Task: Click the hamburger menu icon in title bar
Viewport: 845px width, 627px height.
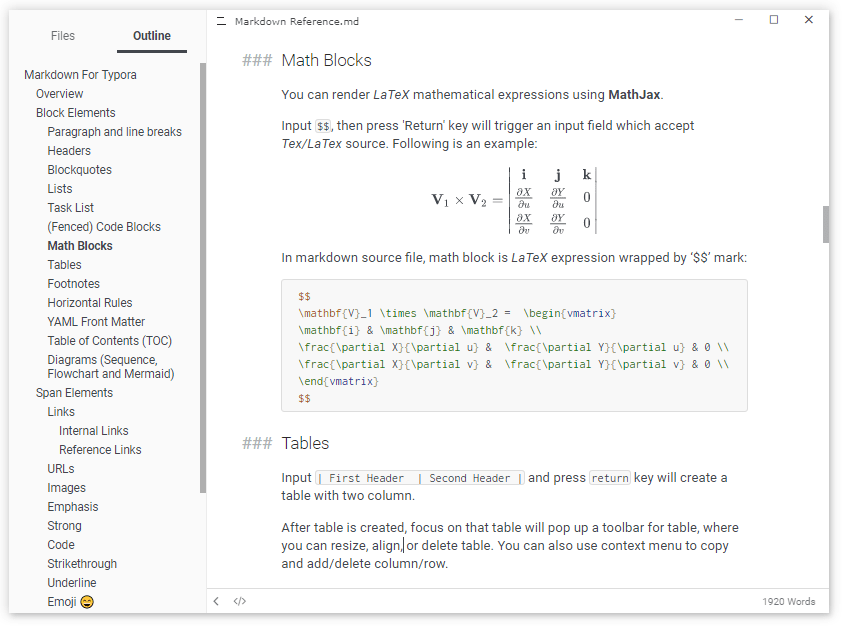Action: 220,21
